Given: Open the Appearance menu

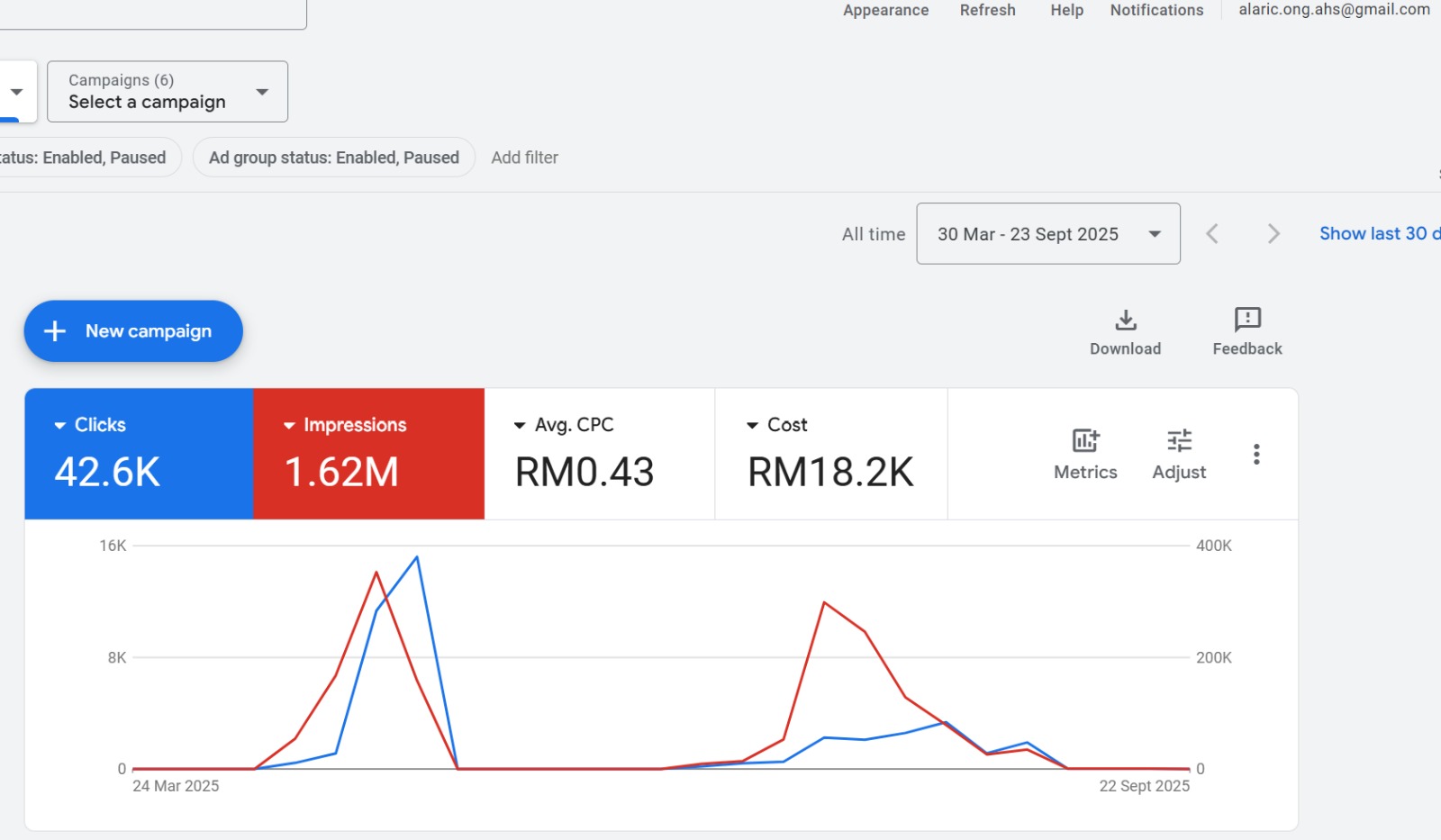Looking at the screenshot, I should pos(885,10).
